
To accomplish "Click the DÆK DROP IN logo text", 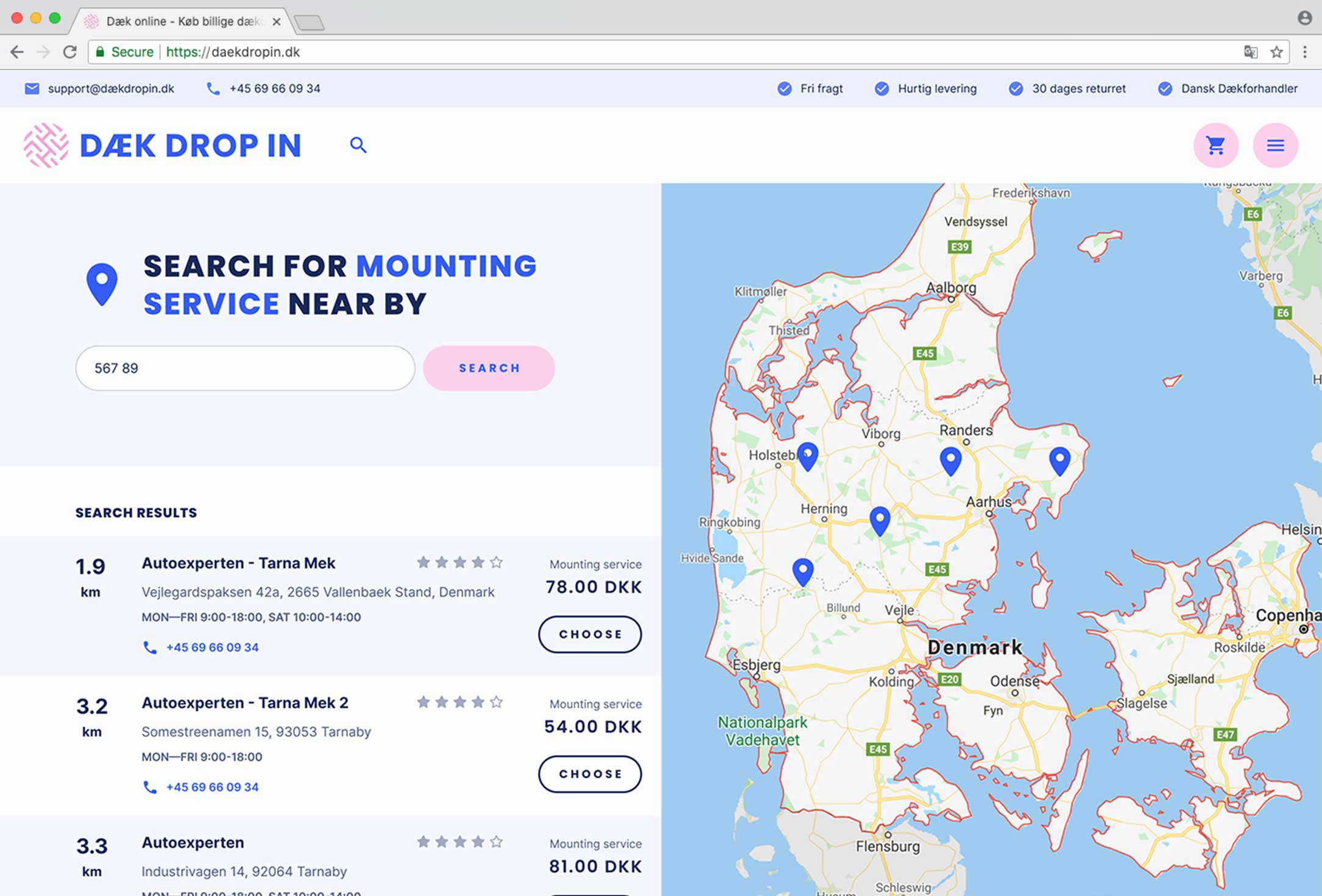I will click(x=191, y=146).
